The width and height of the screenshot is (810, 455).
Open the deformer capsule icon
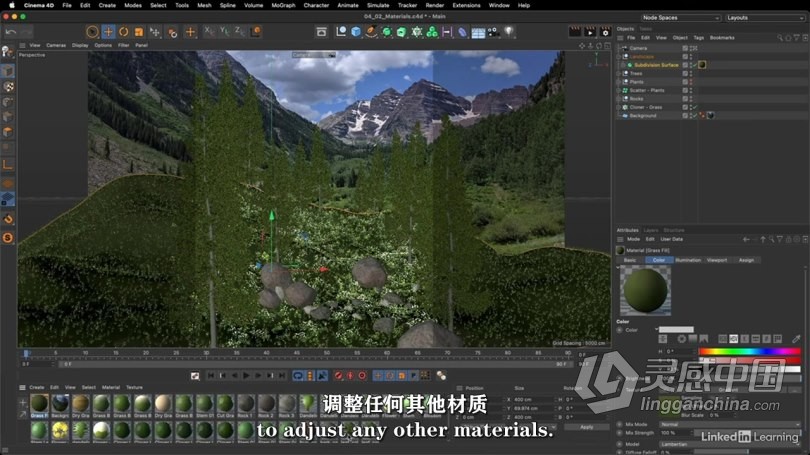point(462,32)
